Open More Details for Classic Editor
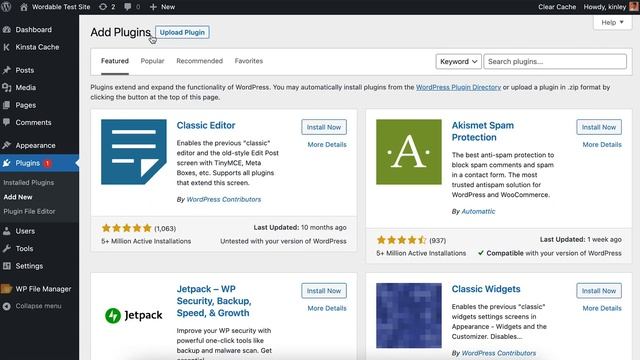 [x=327, y=144]
